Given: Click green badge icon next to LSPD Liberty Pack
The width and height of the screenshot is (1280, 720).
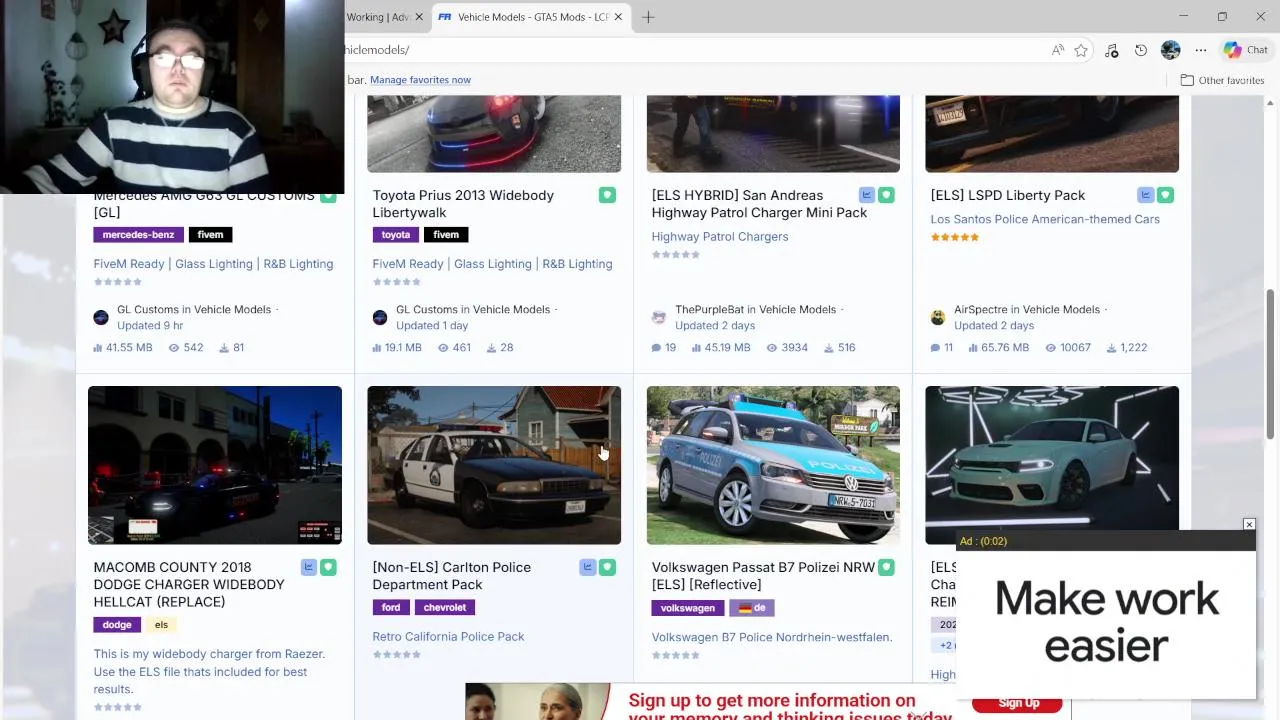Looking at the screenshot, I should coord(1165,195).
